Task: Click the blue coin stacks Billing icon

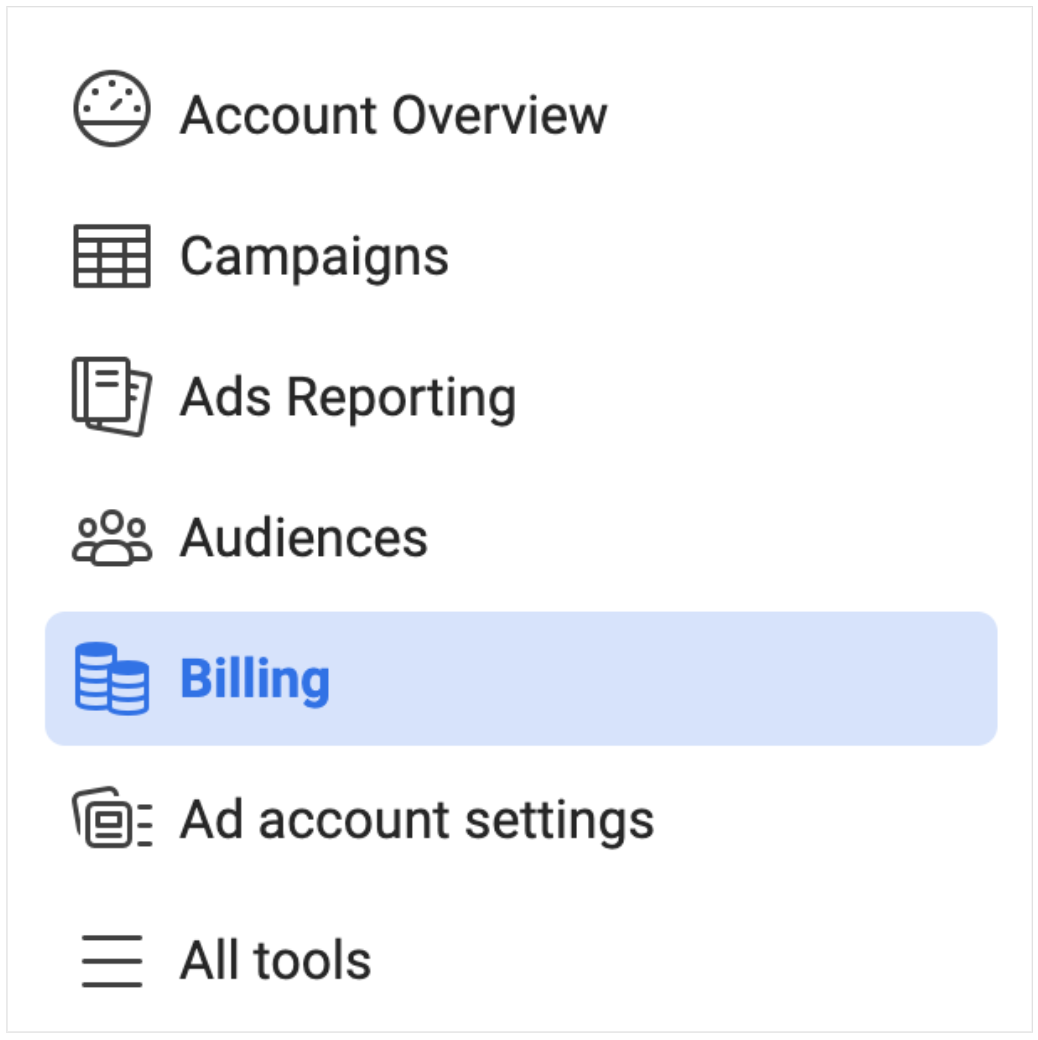Action: (111, 679)
